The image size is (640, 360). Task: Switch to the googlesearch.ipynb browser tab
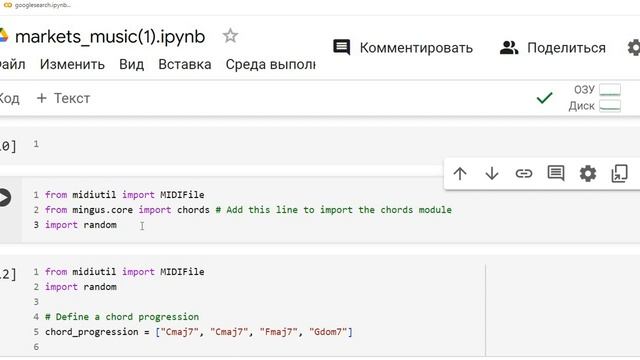(38, 5)
